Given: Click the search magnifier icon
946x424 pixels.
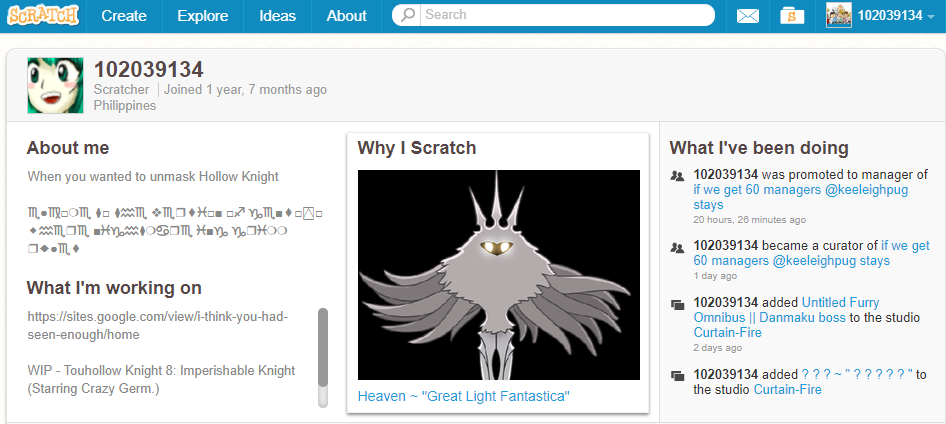Looking at the screenshot, I should (408, 15).
